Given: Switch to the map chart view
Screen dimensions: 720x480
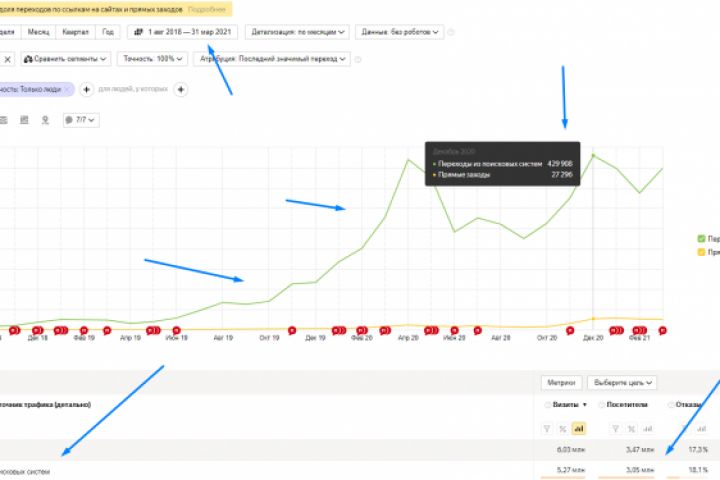Looking at the screenshot, I should 45,120.
